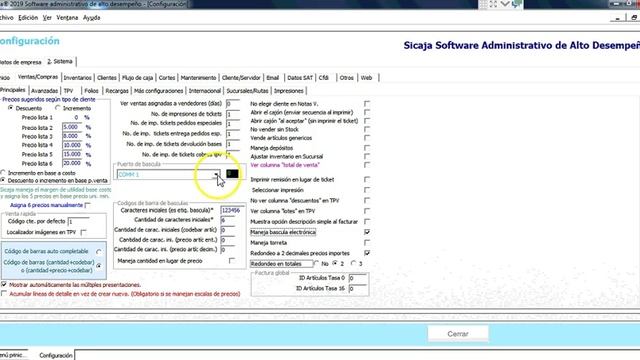
Task: Open the Ventana menu
Action: pos(67,18)
